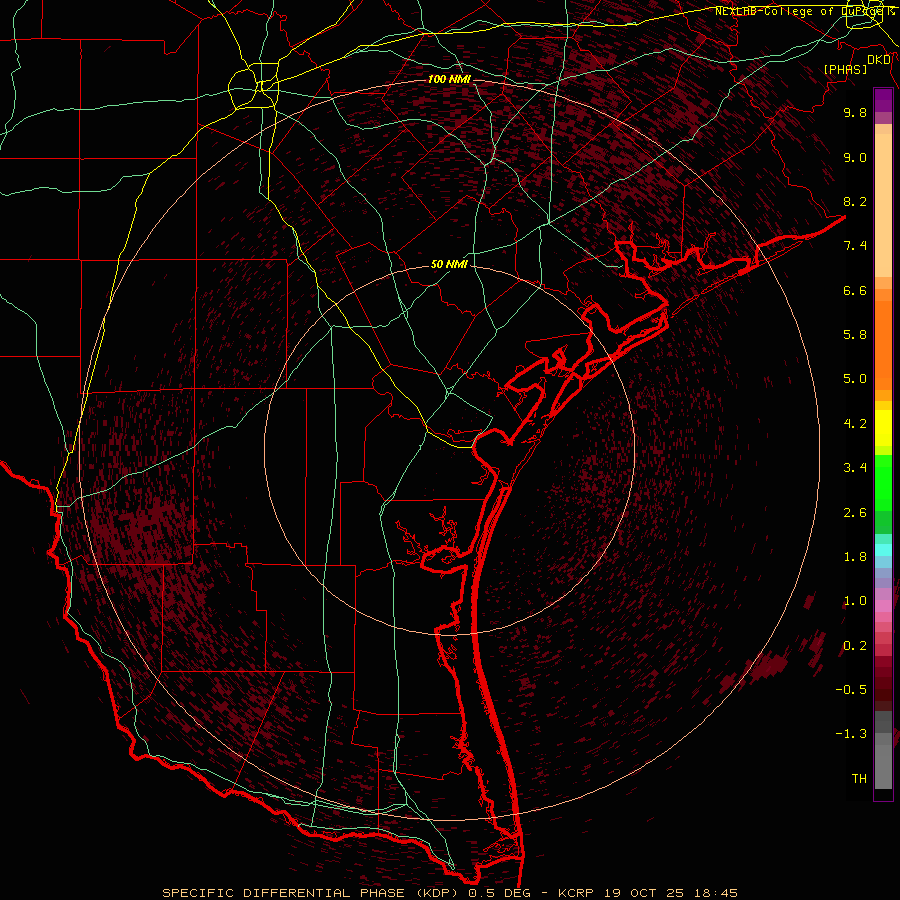
Task: Click the 6.6 value on the color scale
Action: pyautogui.click(x=855, y=290)
